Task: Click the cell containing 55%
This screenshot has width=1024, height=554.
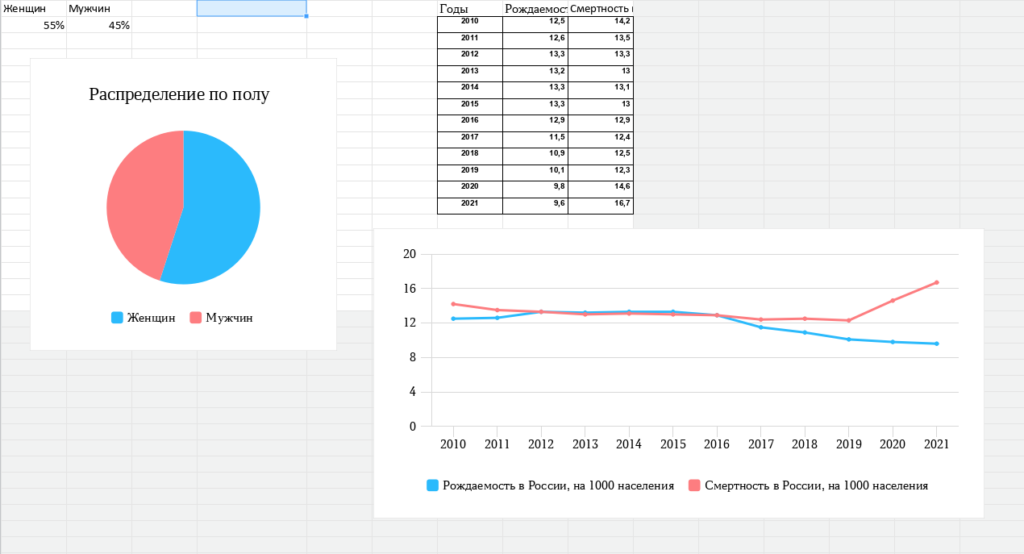Action: [x=33, y=25]
